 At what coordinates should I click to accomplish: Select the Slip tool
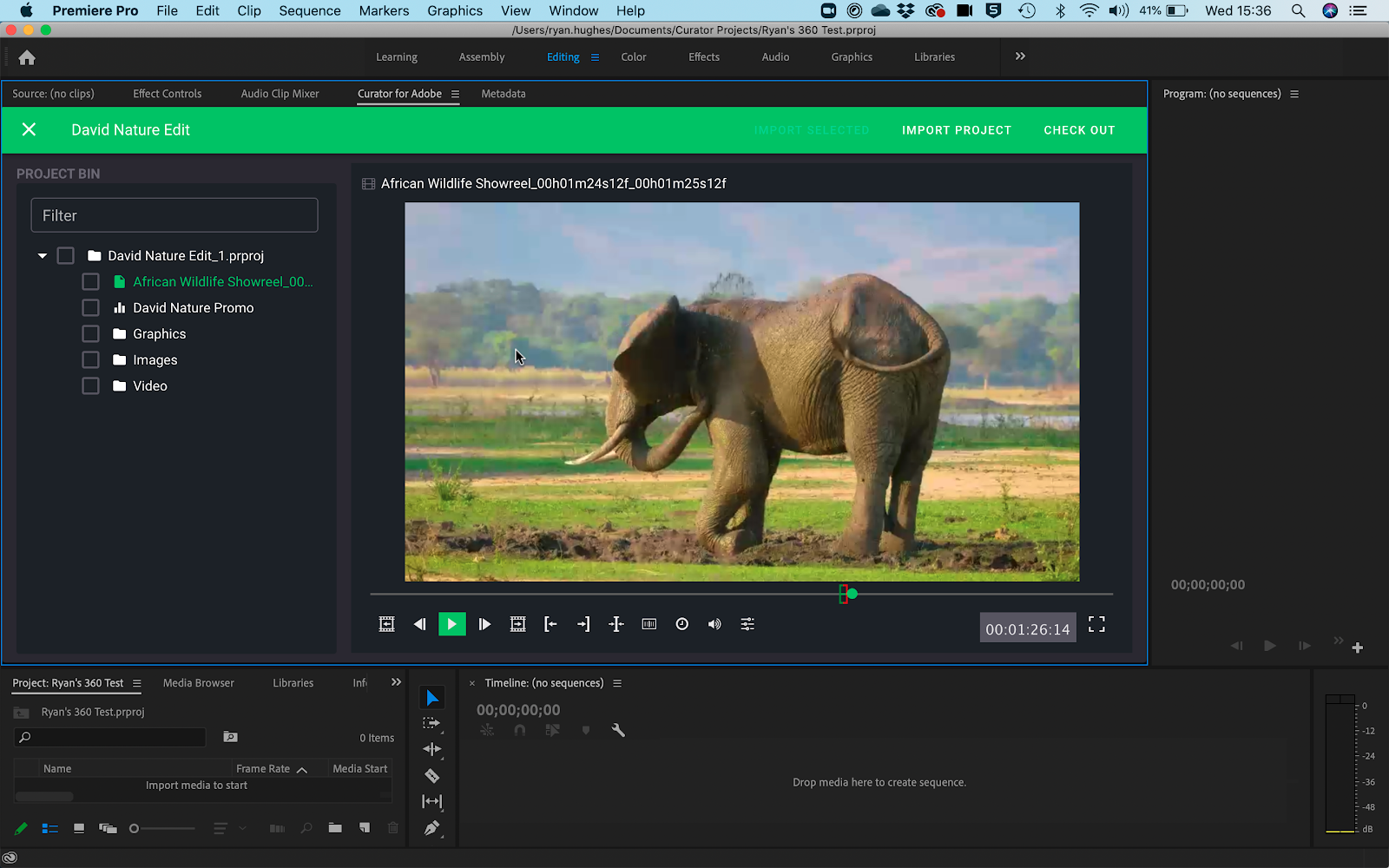pyautogui.click(x=431, y=801)
